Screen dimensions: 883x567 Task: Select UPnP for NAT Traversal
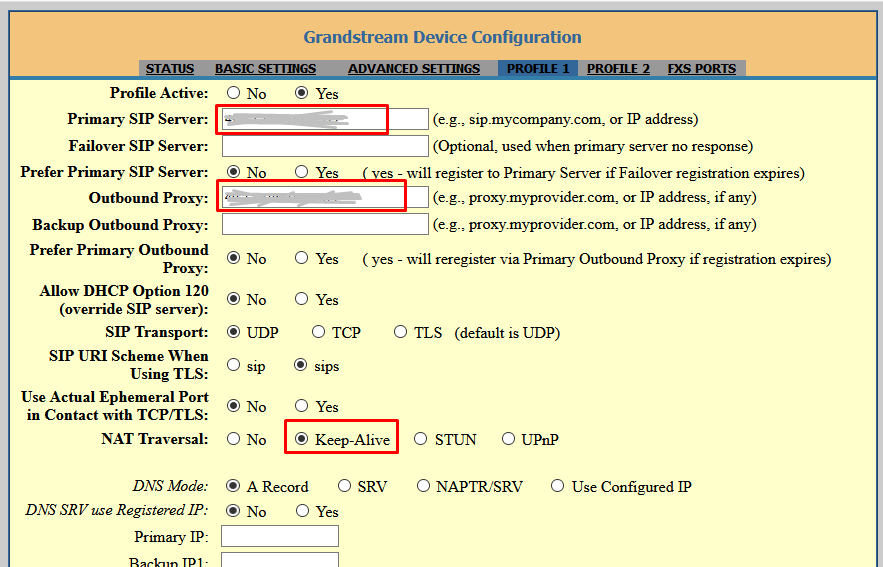click(x=508, y=439)
